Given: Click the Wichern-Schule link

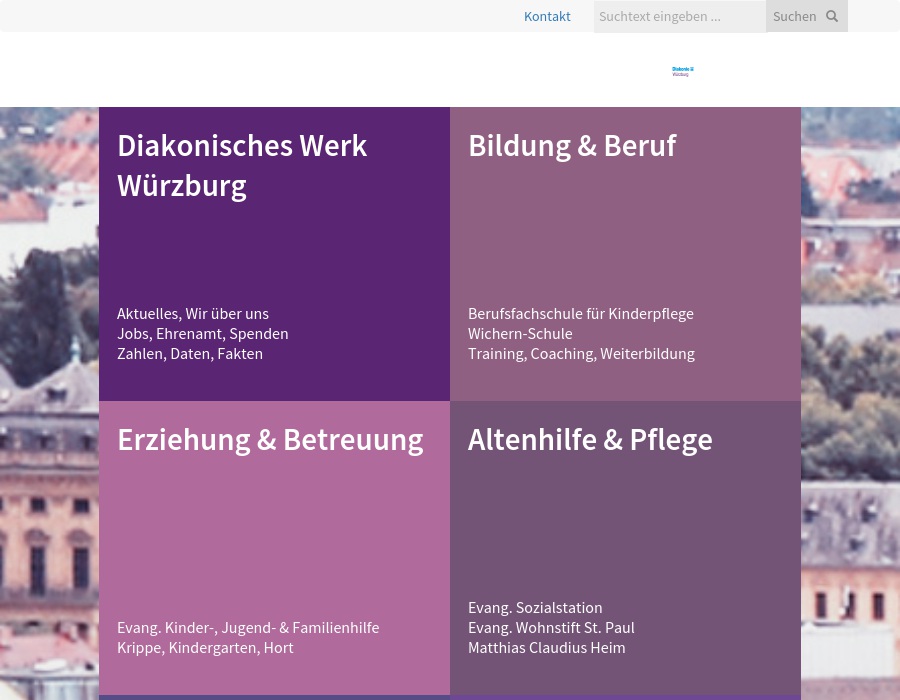Looking at the screenshot, I should [x=520, y=333].
